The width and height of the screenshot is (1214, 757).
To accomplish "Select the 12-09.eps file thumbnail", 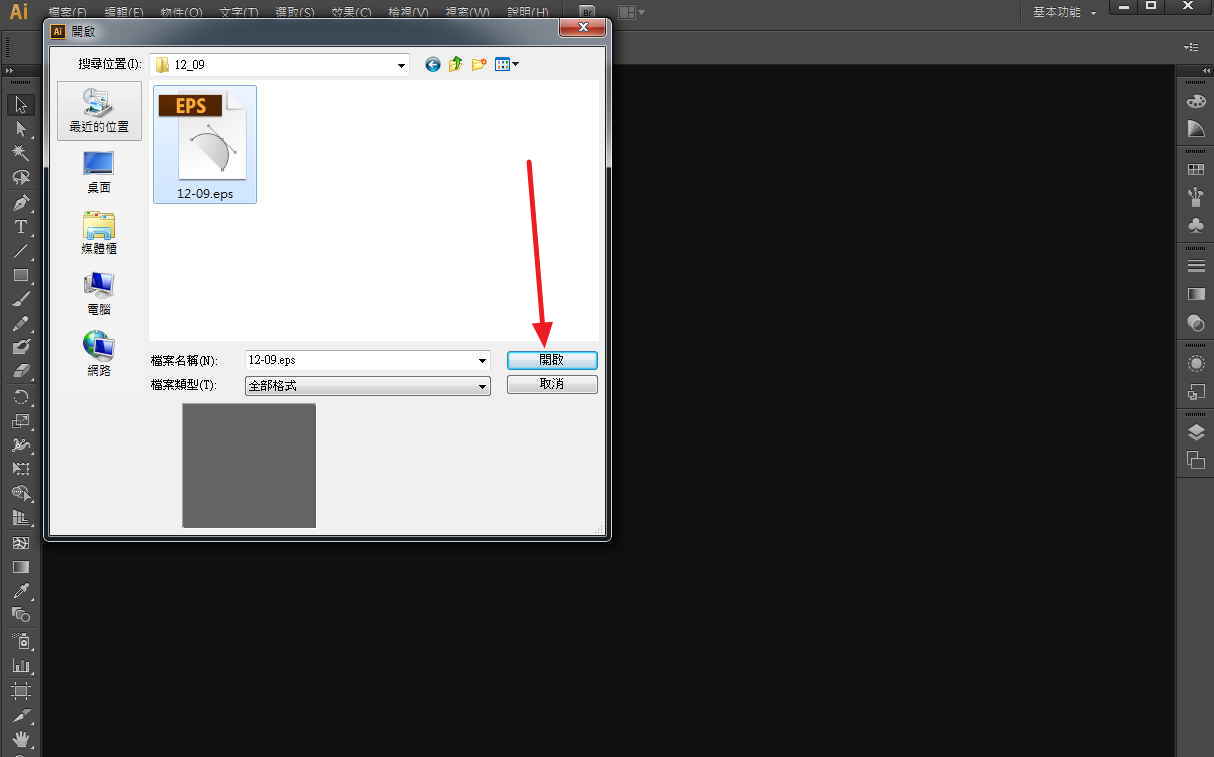I will pyautogui.click(x=205, y=144).
